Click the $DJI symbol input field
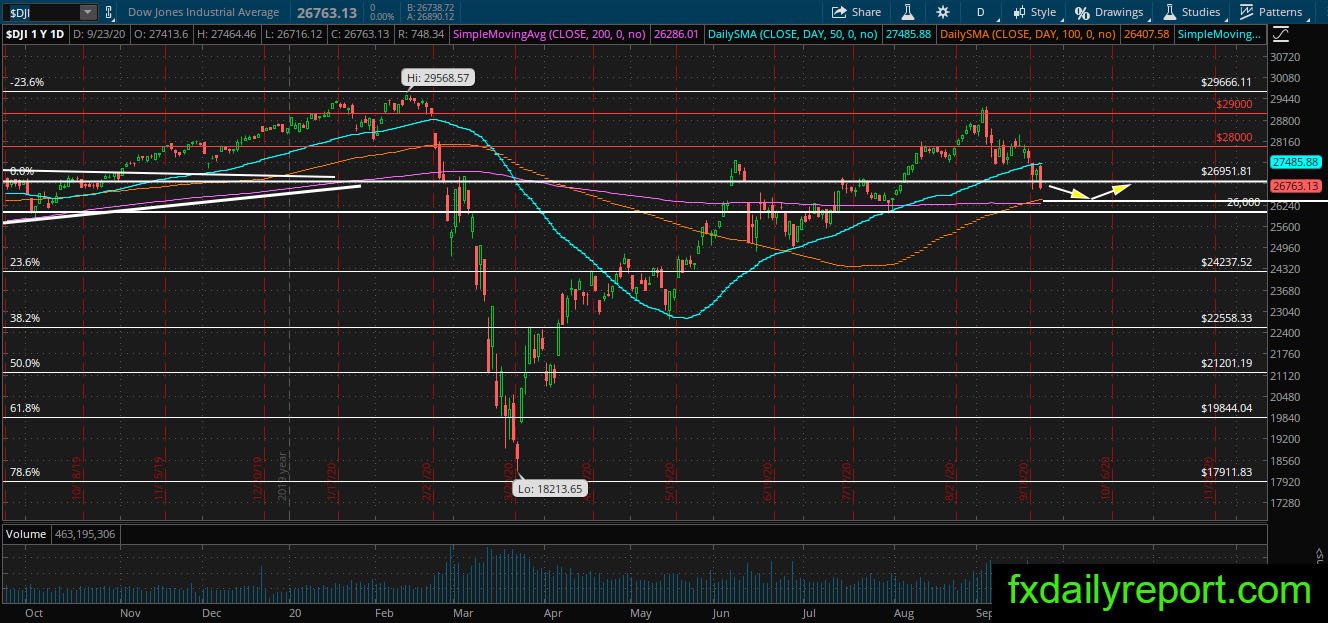This screenshot has height=623, width=1328. (40, 12)
